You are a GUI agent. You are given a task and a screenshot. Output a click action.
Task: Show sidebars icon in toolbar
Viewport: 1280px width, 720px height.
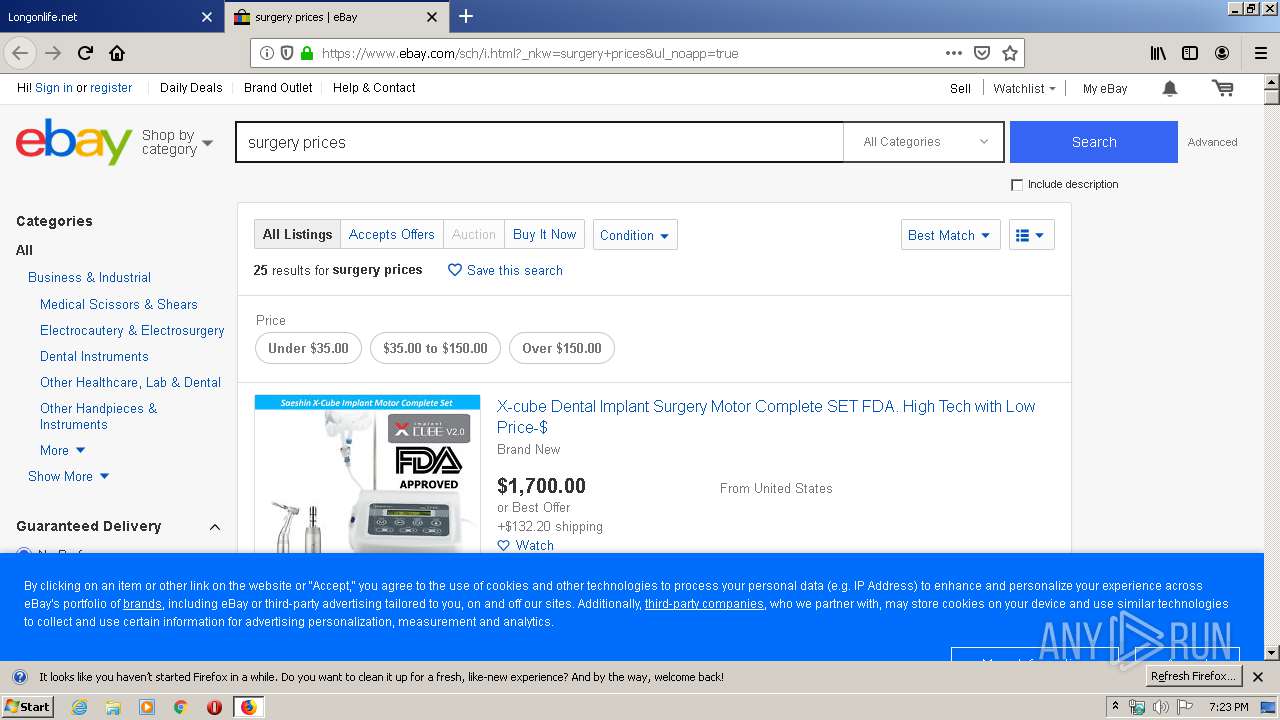(1190, 53)
